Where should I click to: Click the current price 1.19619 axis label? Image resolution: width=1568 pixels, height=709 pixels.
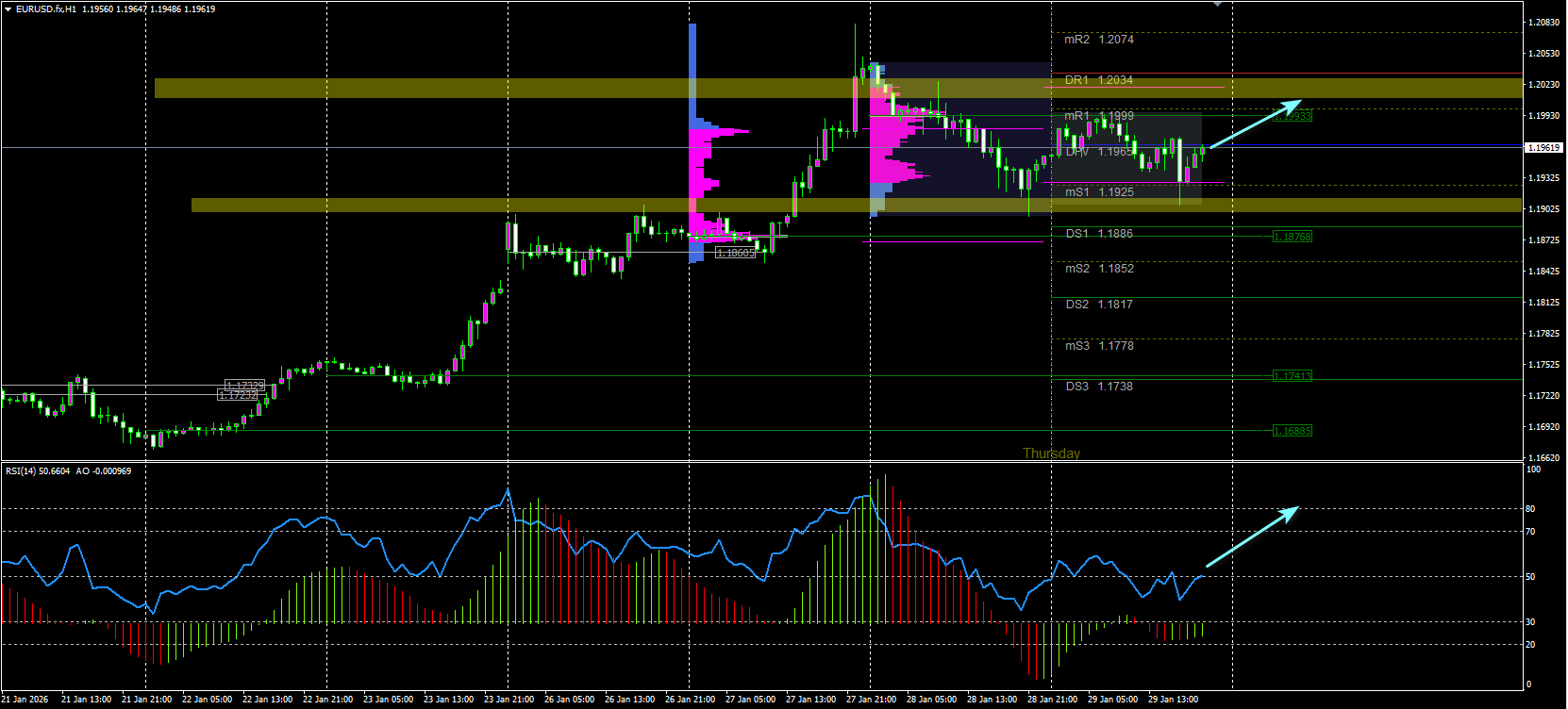[x=1543, y=148]
